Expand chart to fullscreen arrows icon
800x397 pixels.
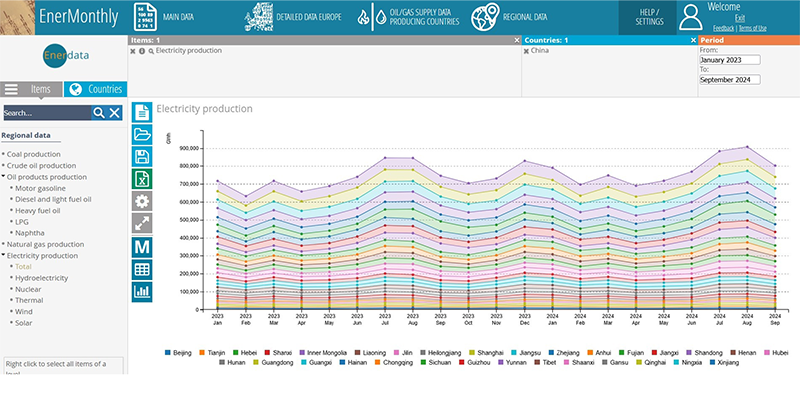point(142,224)
